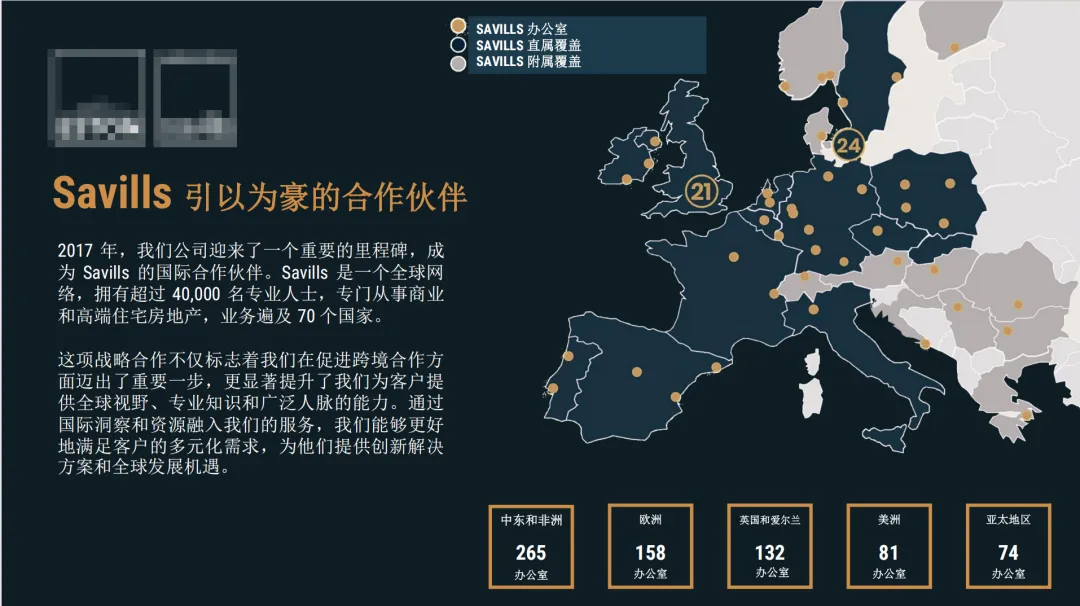
Task: Click the 'SAVILLS 直属覆盖' legend text
Action: (528, 45)
